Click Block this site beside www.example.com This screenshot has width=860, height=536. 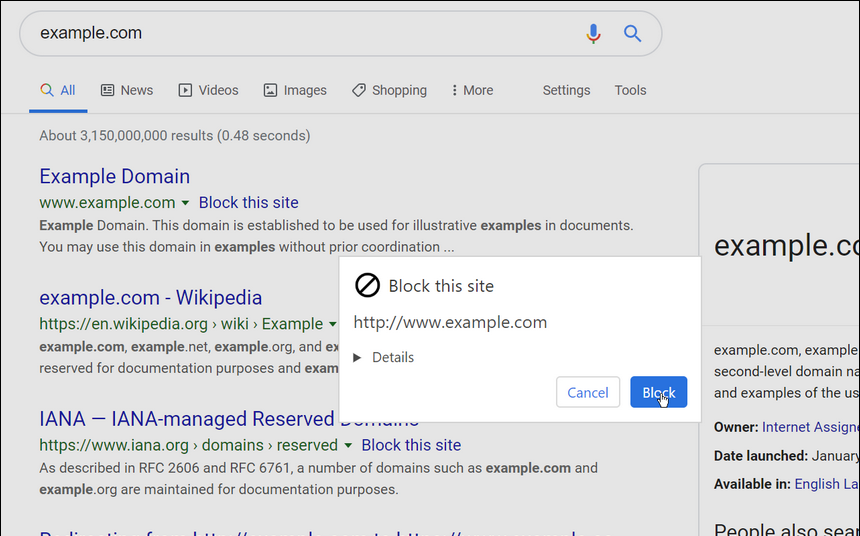pyautogui.click(x=248, y=202)
